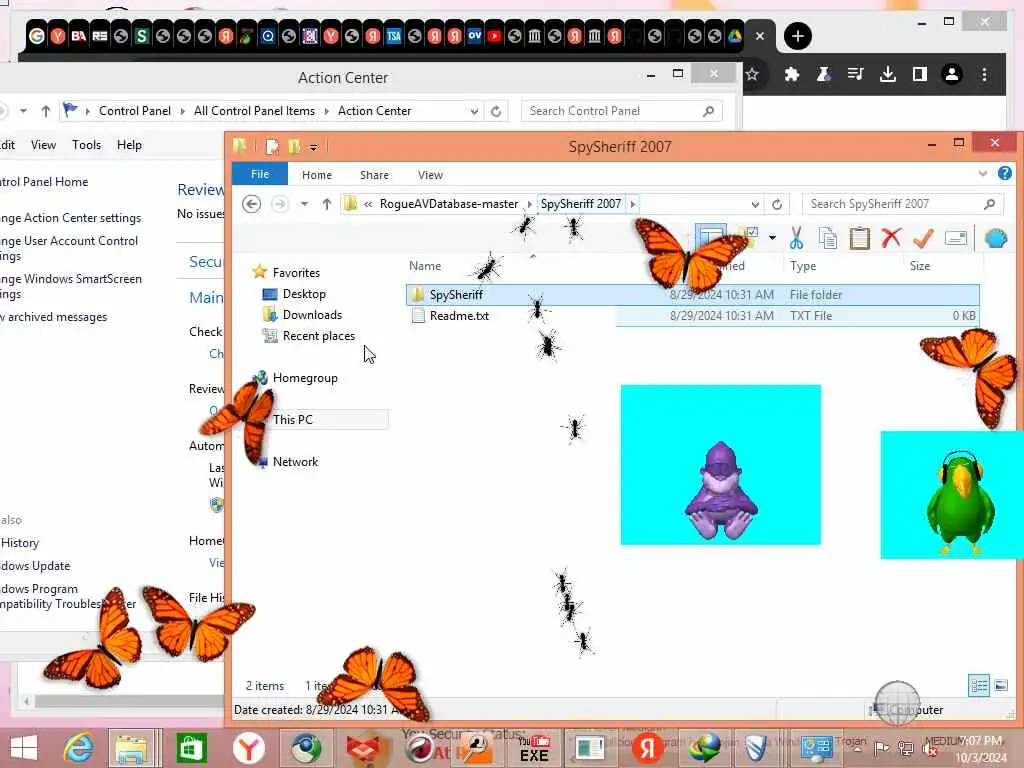Switch to details view in Explorer status bar

pos(978,685)
